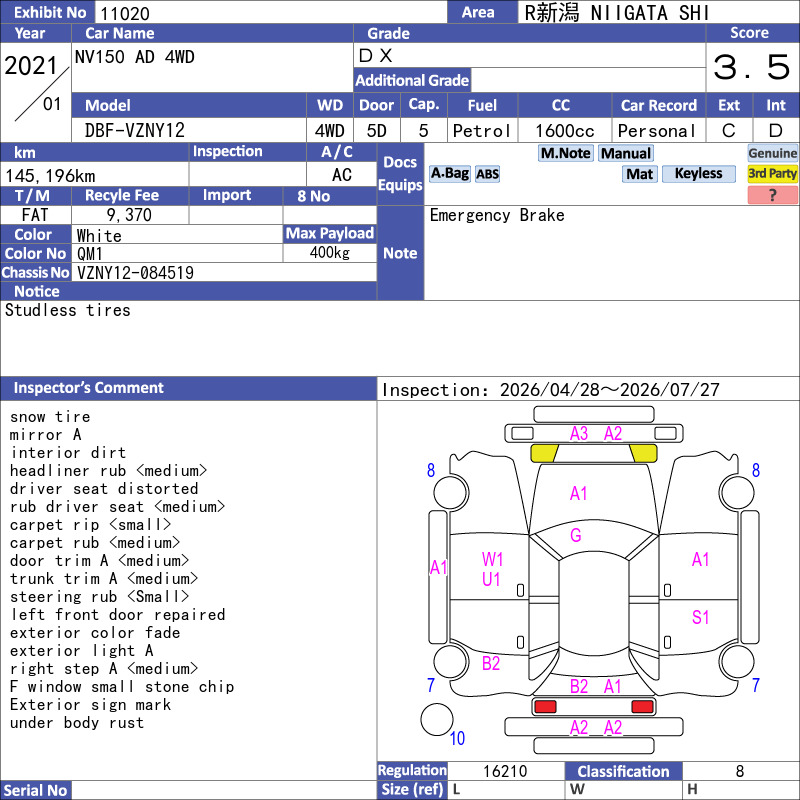Screen dimensions: 800x800
Task: Select the W1 damage mark on diagram
Action: click(x=492, y=559)
